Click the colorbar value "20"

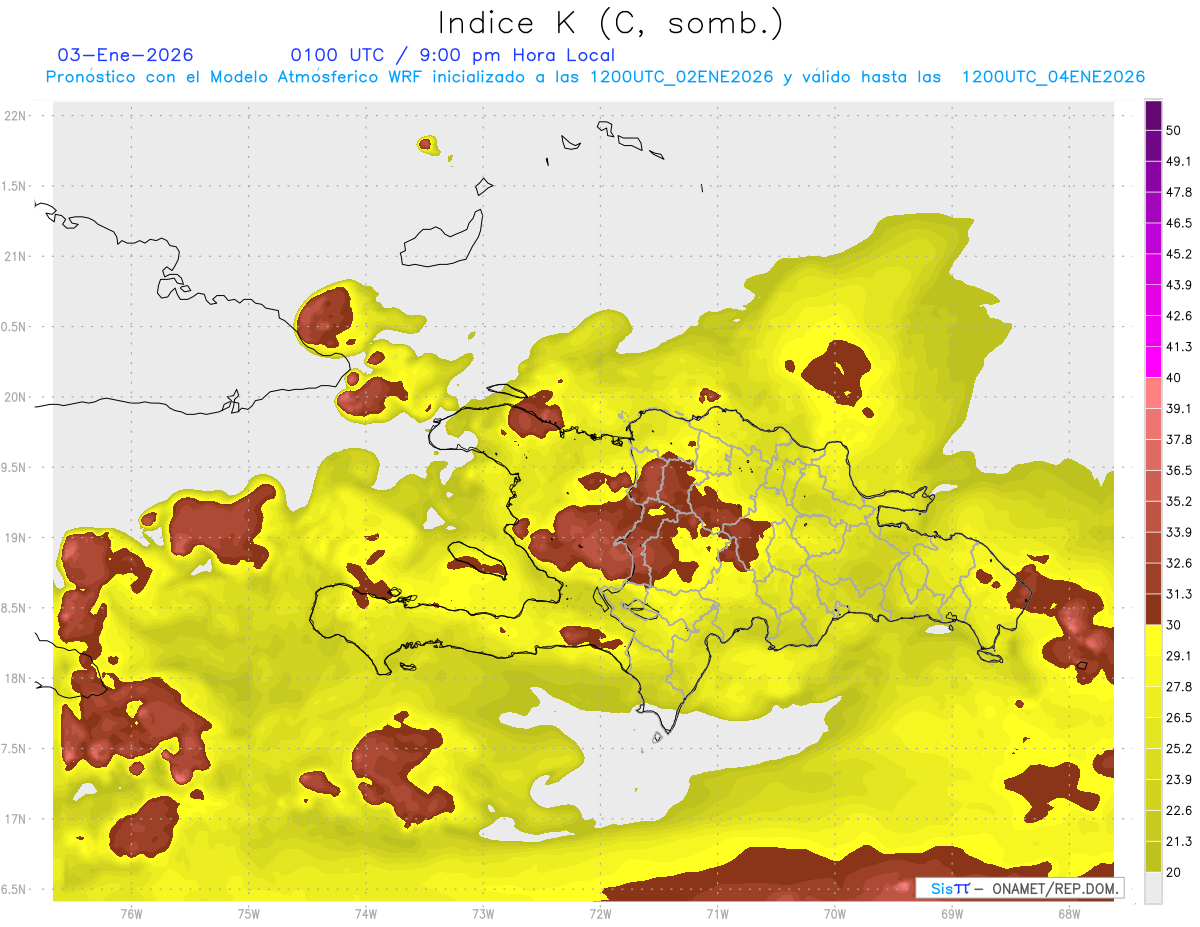[1174, 872]
